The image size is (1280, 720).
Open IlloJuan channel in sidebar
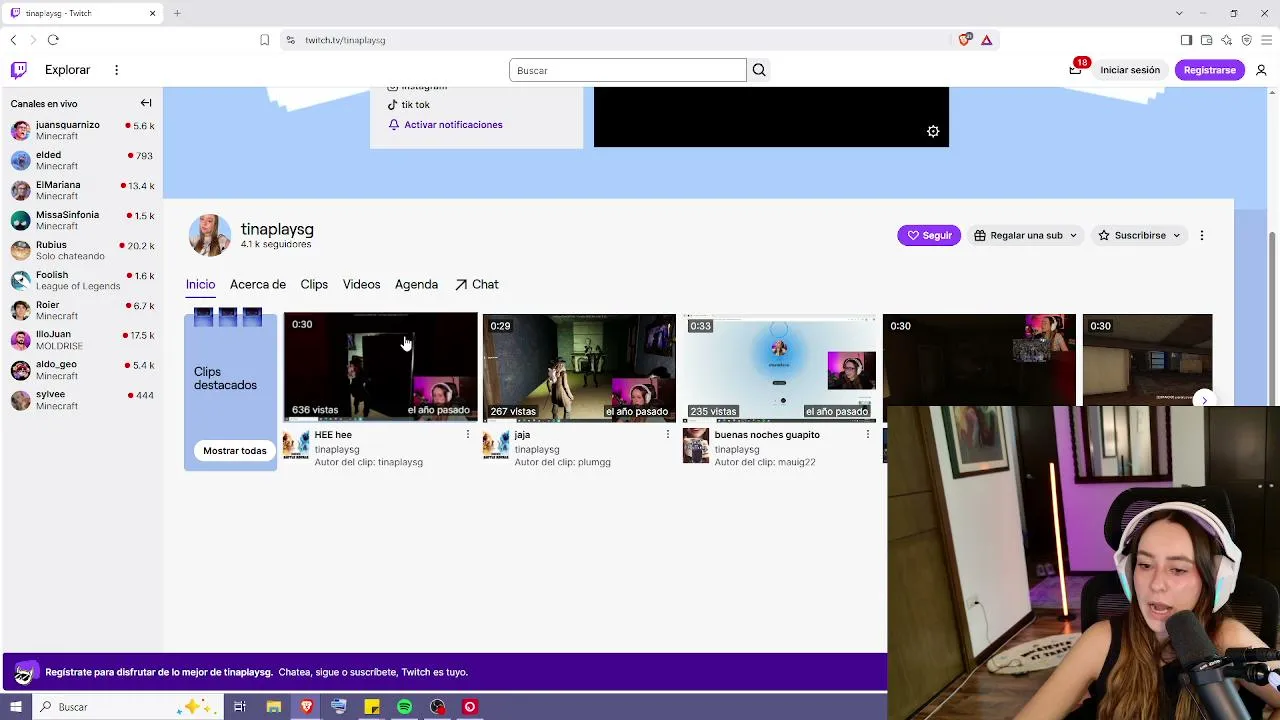point(82,340)
